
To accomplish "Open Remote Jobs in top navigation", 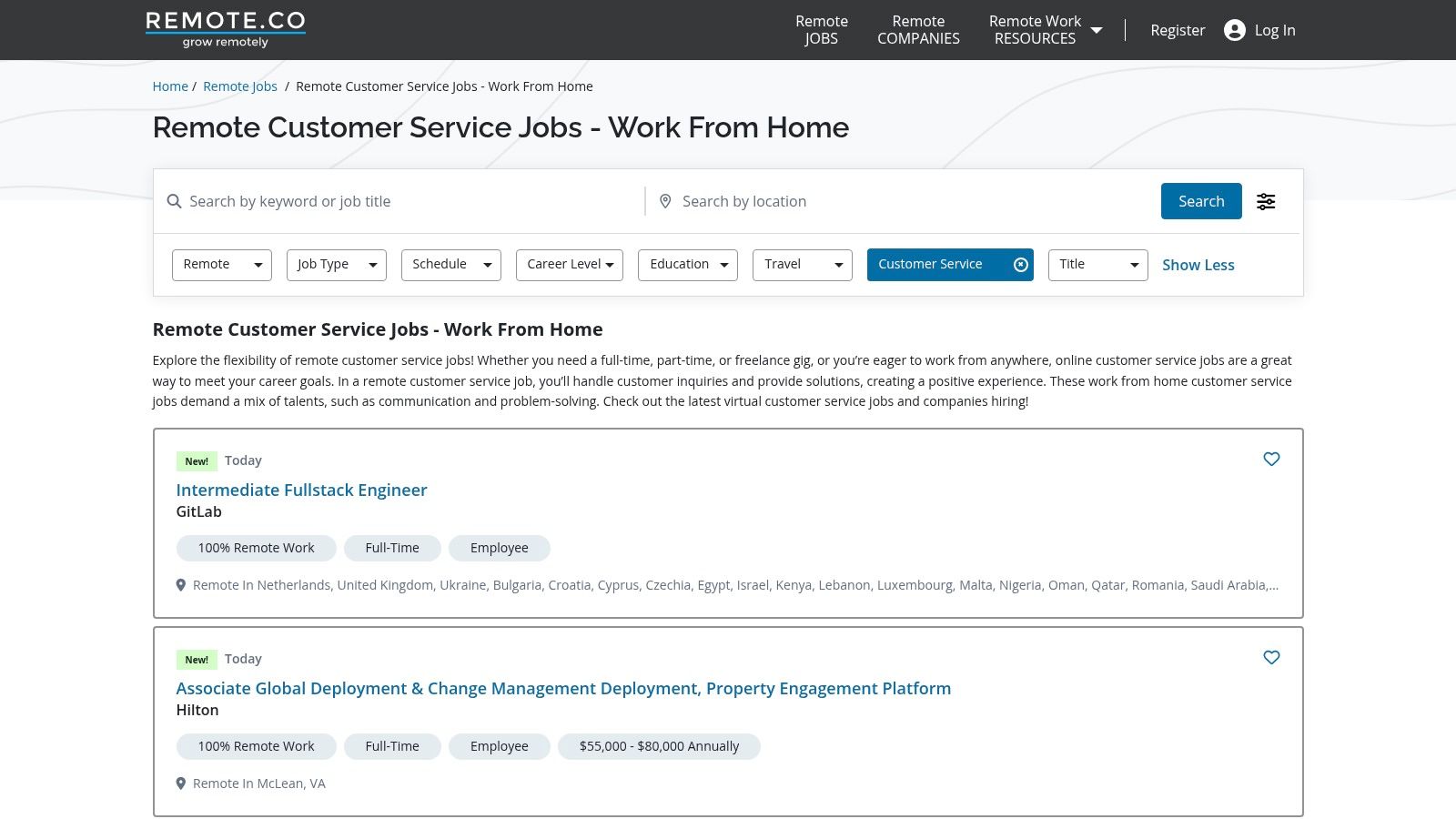I will [x=821, y=30].
